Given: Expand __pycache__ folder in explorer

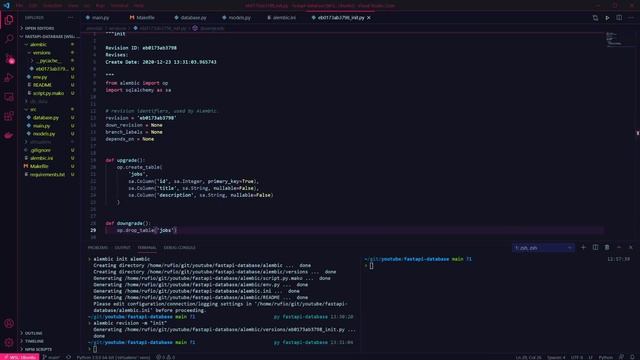Looking at the screenshot, I should pyautogui.click(x=49, y=61).
